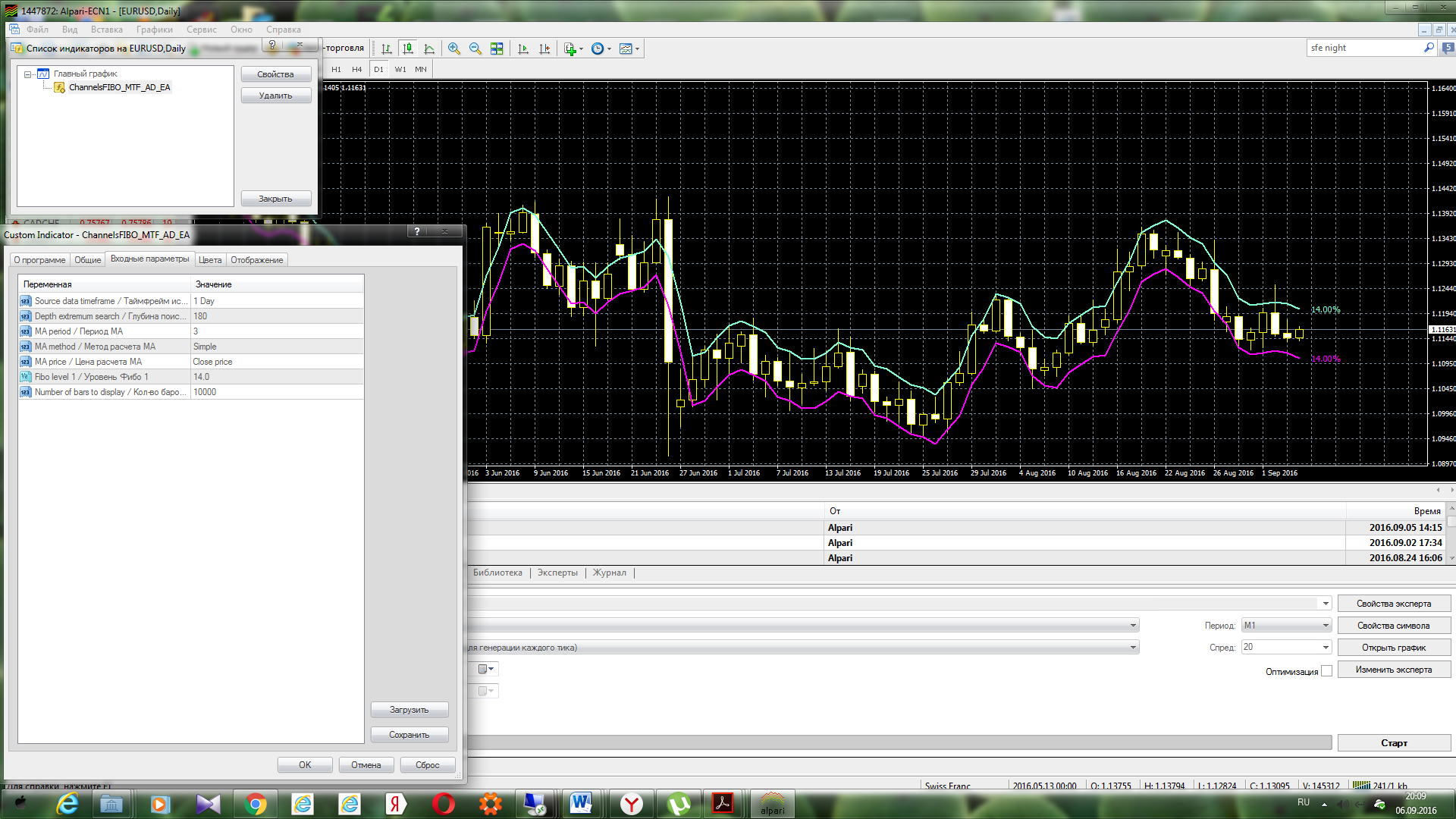Click help question mark in Custom Indicator dialog
The width and height of the screenshot is (1456, 819).
(x=416, y=231)
